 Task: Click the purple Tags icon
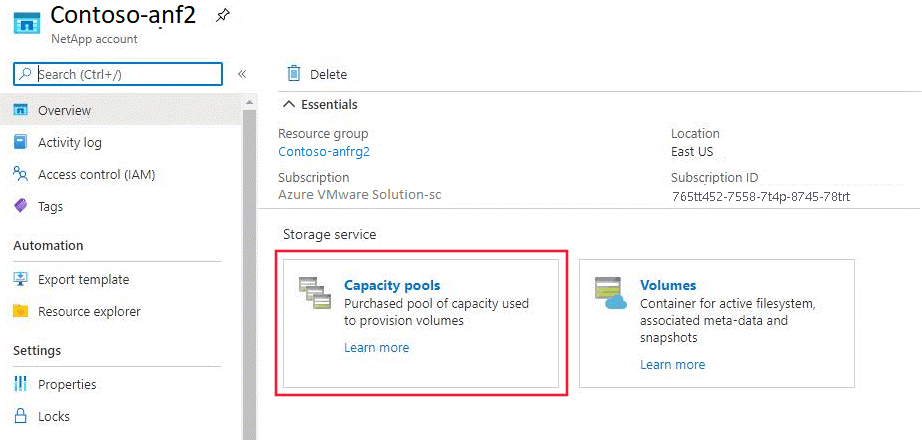coord(21,206)
